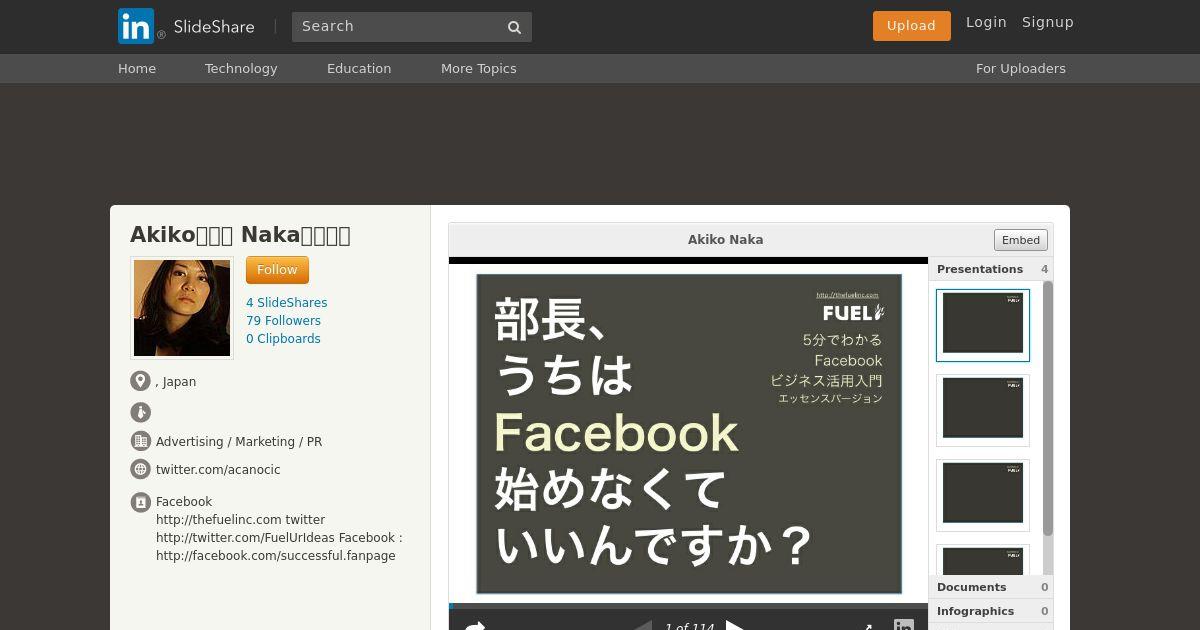Click the slide progress bar
Image resolution: width=1200 pixels, height=630 pixels.
pos(689,606)
